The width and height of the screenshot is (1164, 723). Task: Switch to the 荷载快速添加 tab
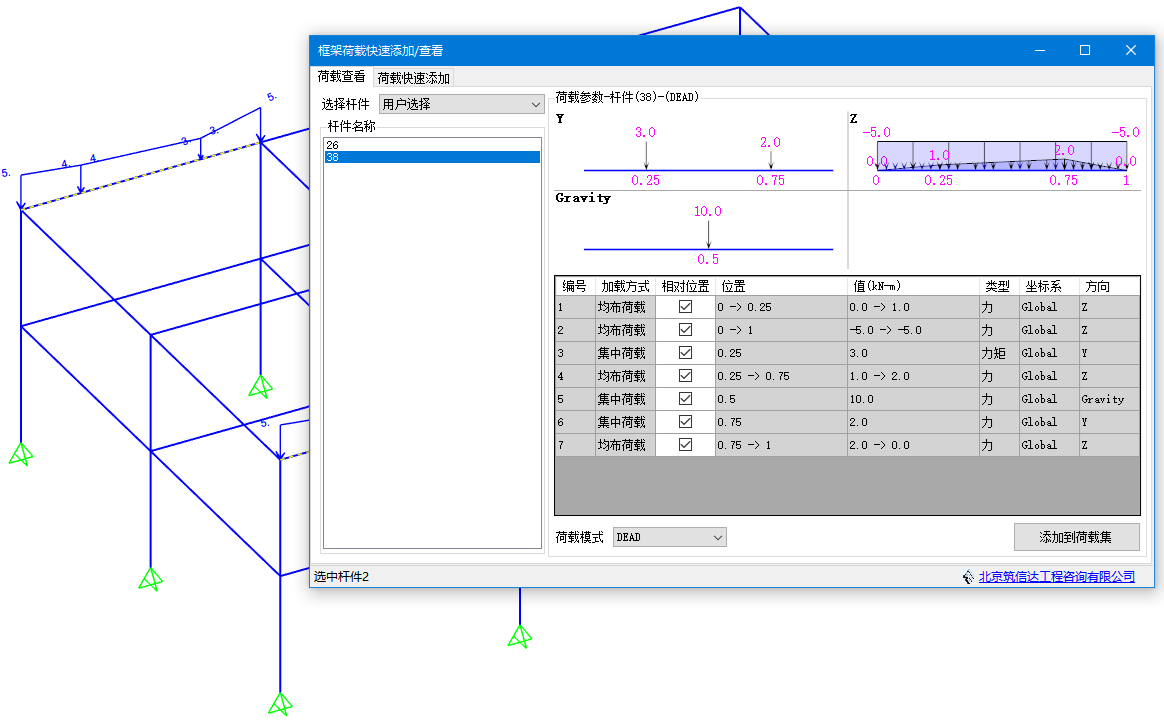pyautogui.click(x=413, y=78)
